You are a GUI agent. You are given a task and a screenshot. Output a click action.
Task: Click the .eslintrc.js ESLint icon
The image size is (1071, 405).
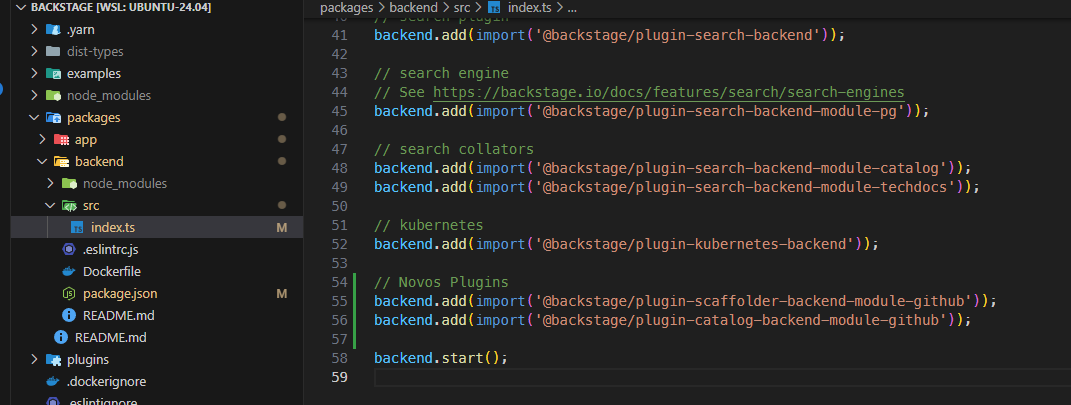pyautogui.click(x=69, y=249)
